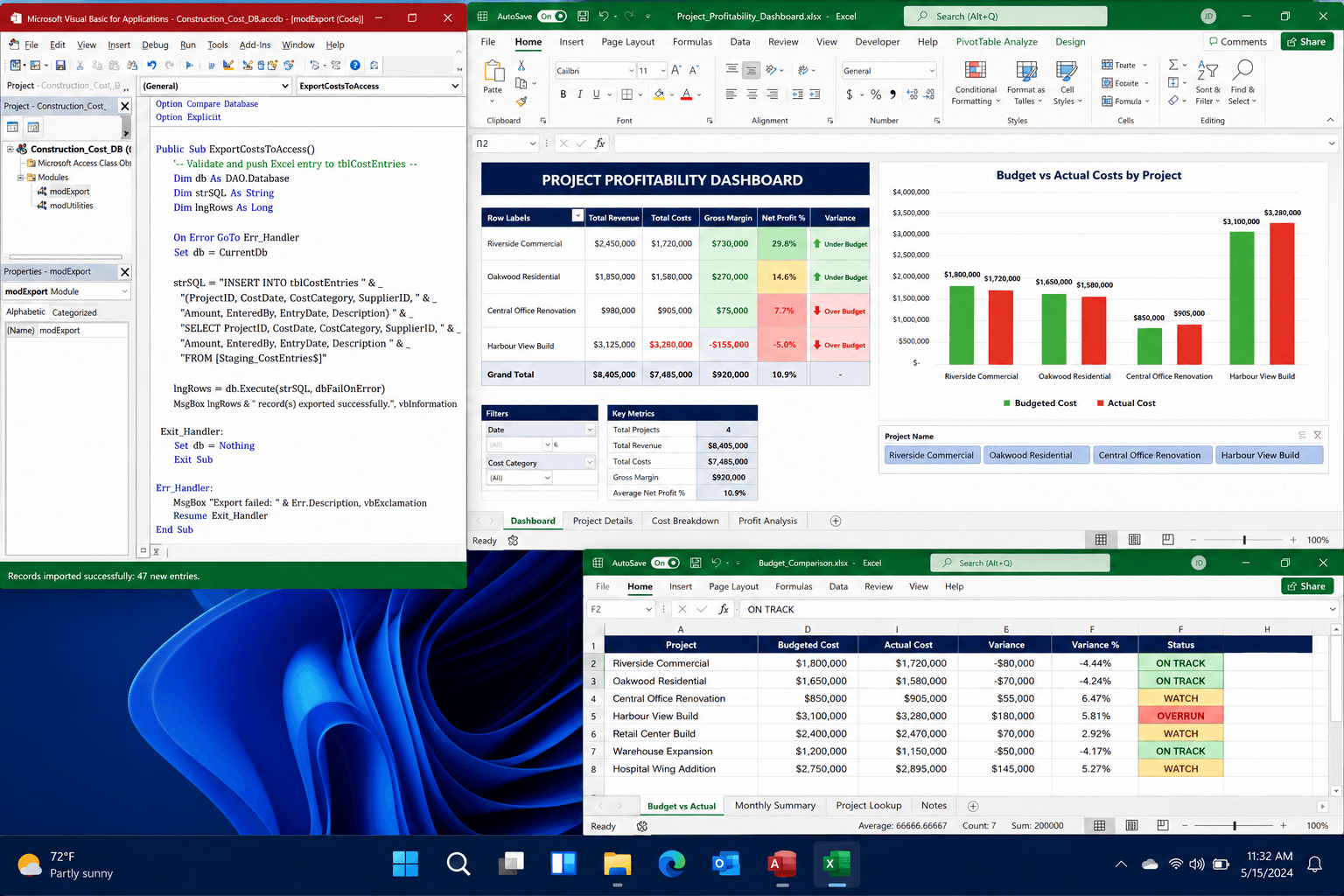Select the Categorized tab in Properties panel

[74, 312]
